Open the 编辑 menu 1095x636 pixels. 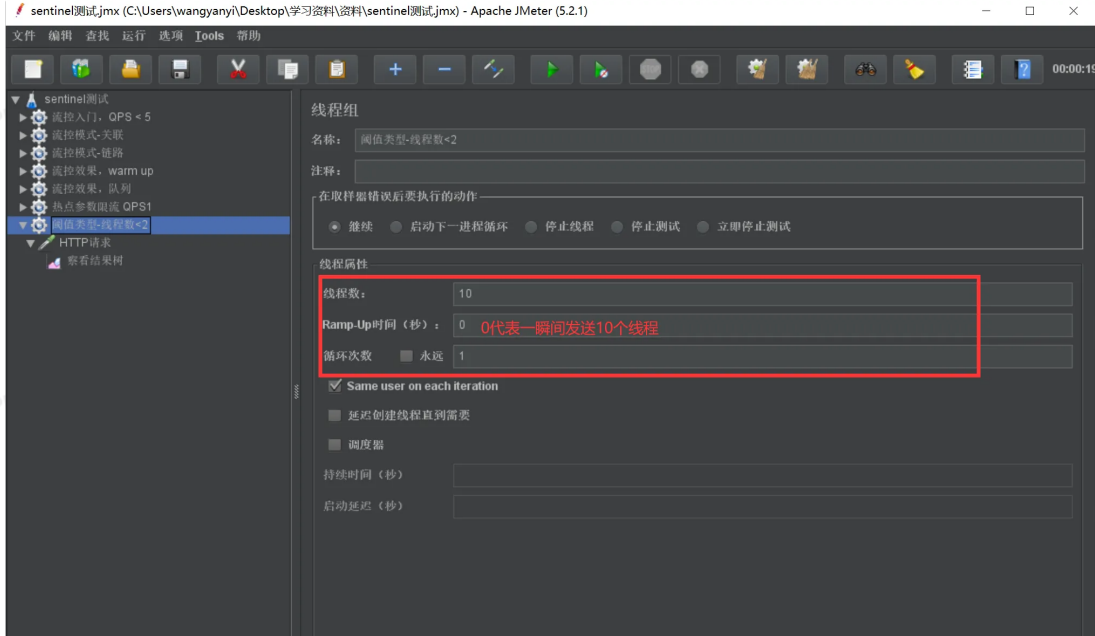tap(60, 36)
